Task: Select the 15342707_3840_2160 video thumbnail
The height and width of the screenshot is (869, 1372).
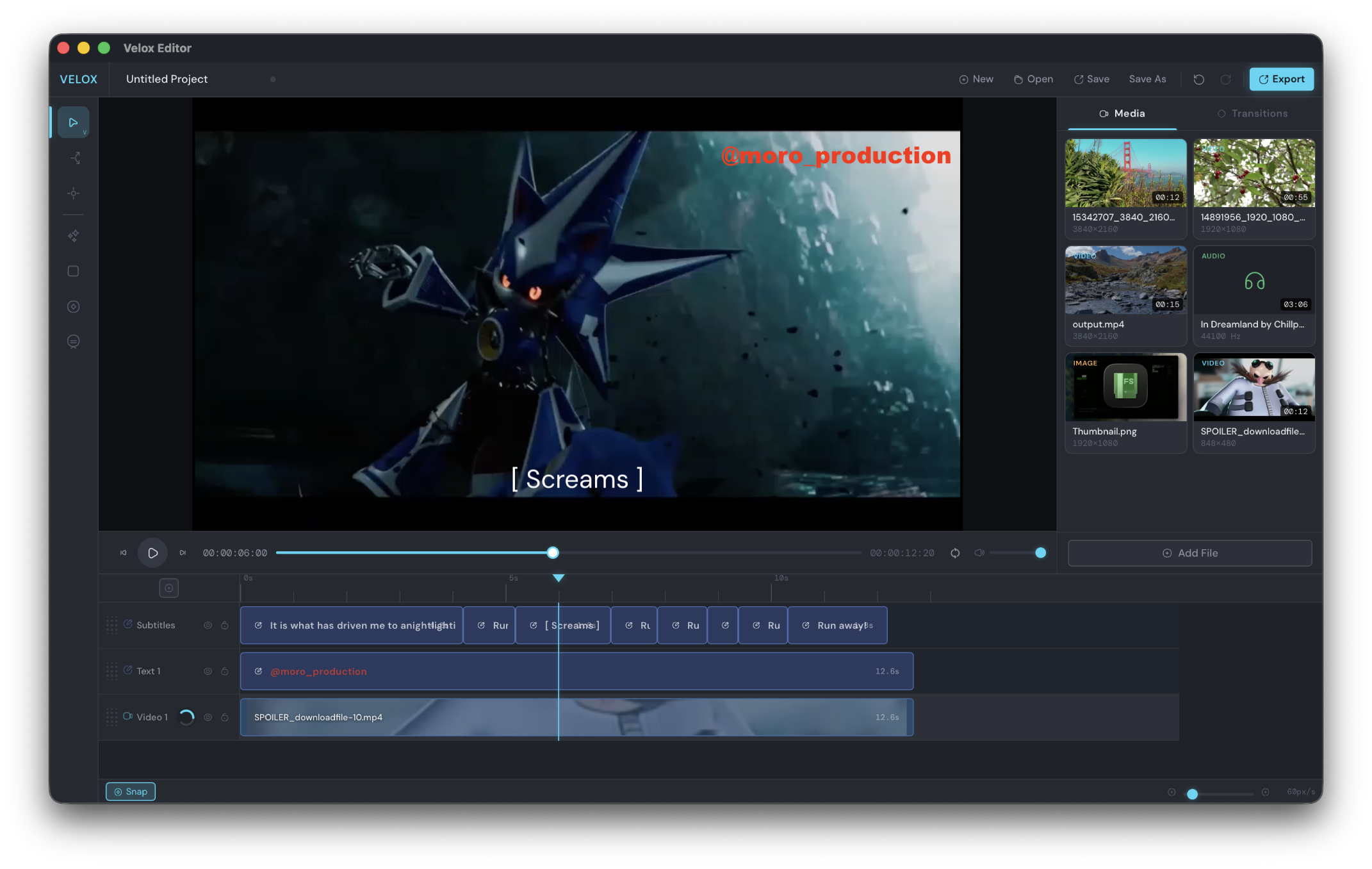Action: (x=1125, y=173)
